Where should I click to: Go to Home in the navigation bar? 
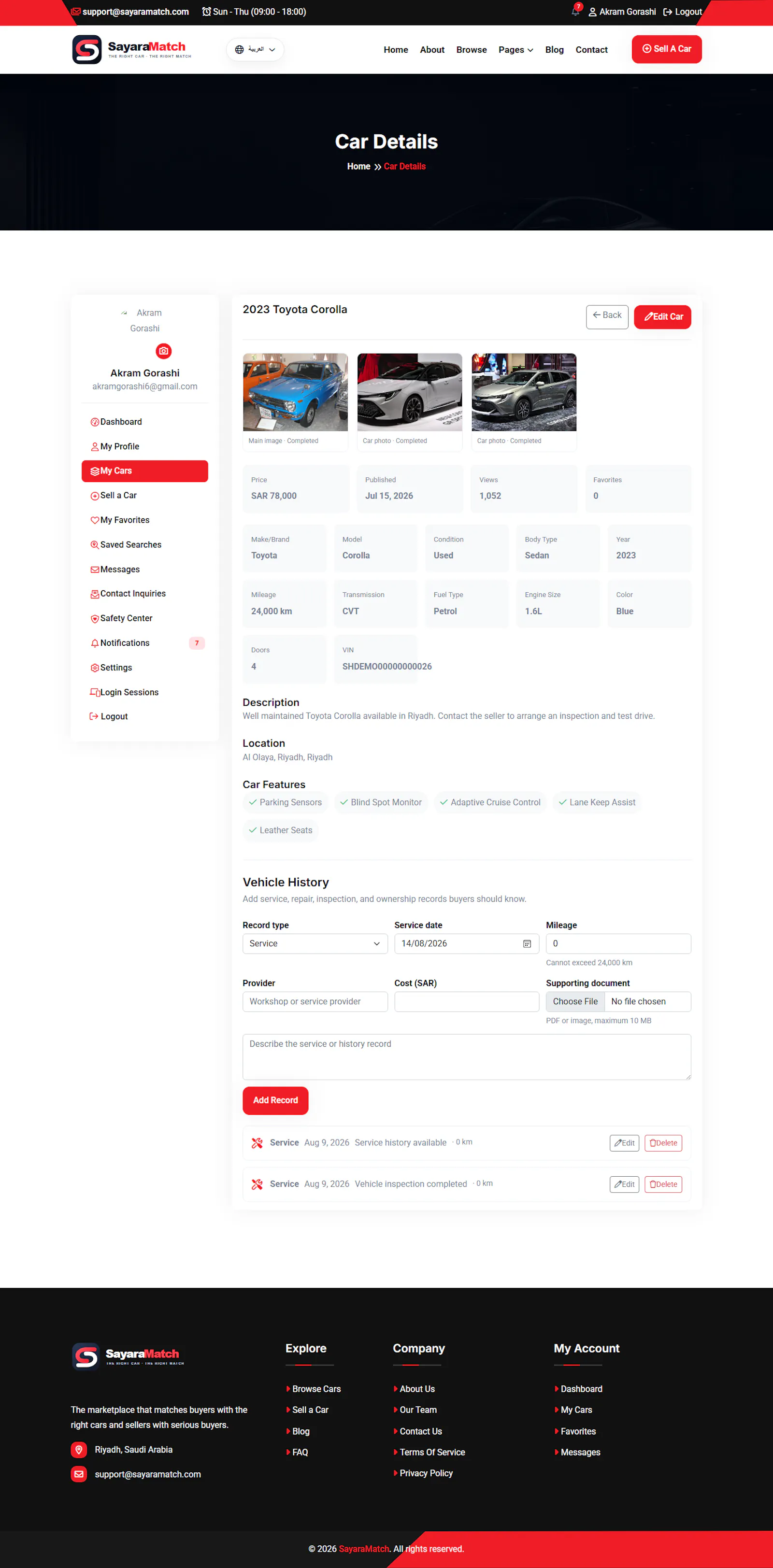pos(396,50)
